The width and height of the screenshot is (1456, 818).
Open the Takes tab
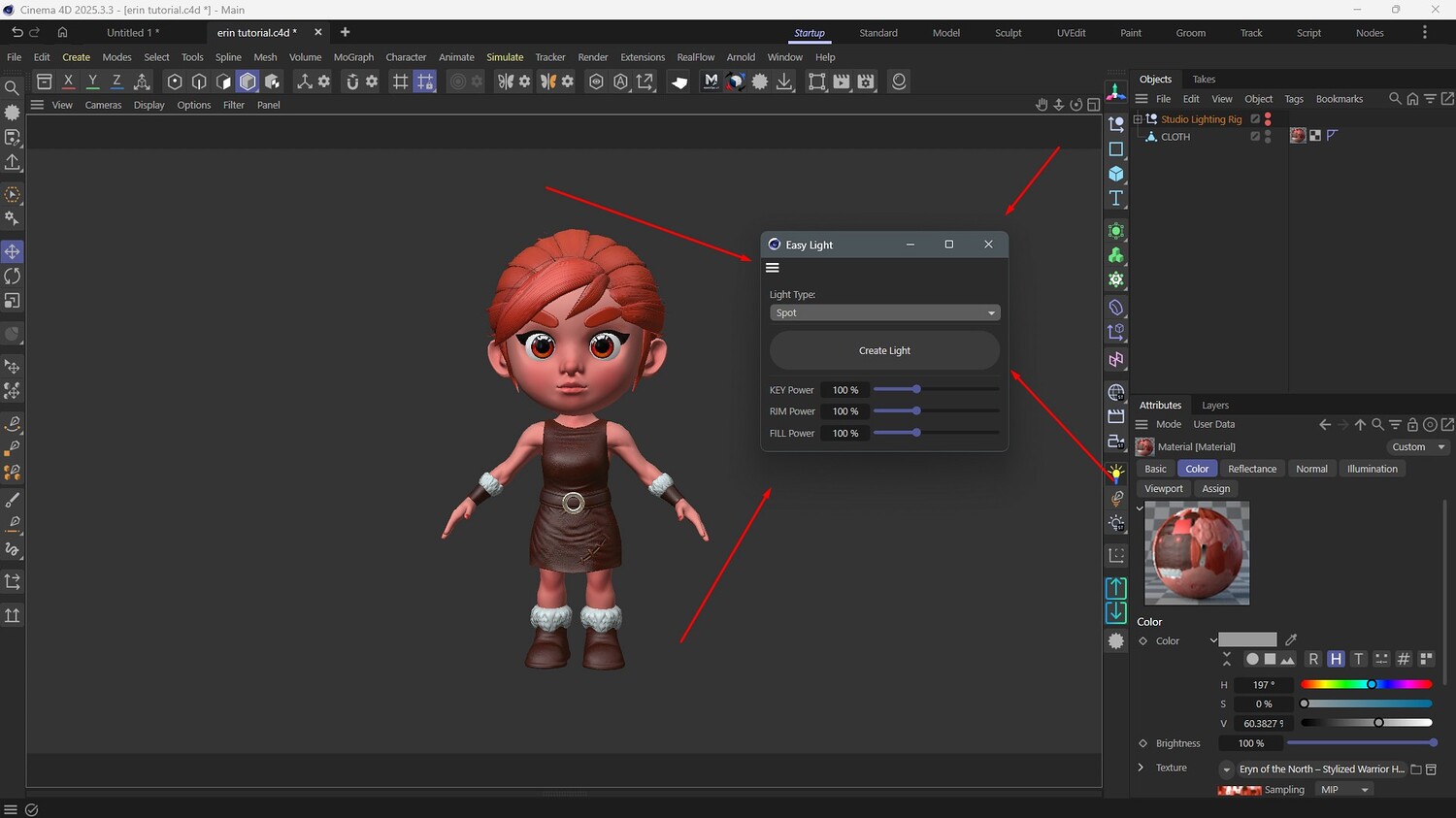click(1204, 80)
